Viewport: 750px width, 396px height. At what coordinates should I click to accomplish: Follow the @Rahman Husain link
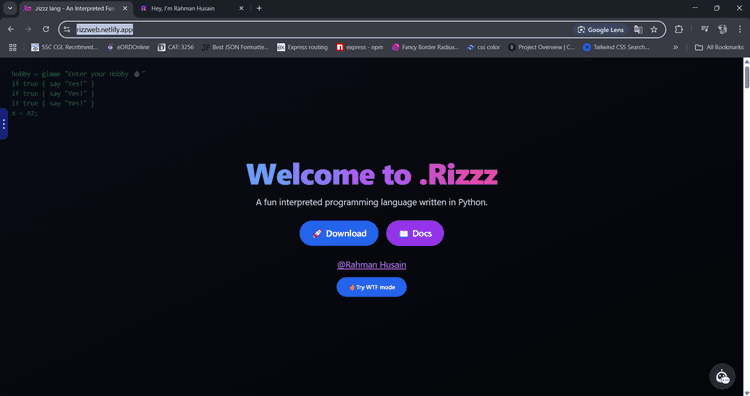click(x=372, y=264)
